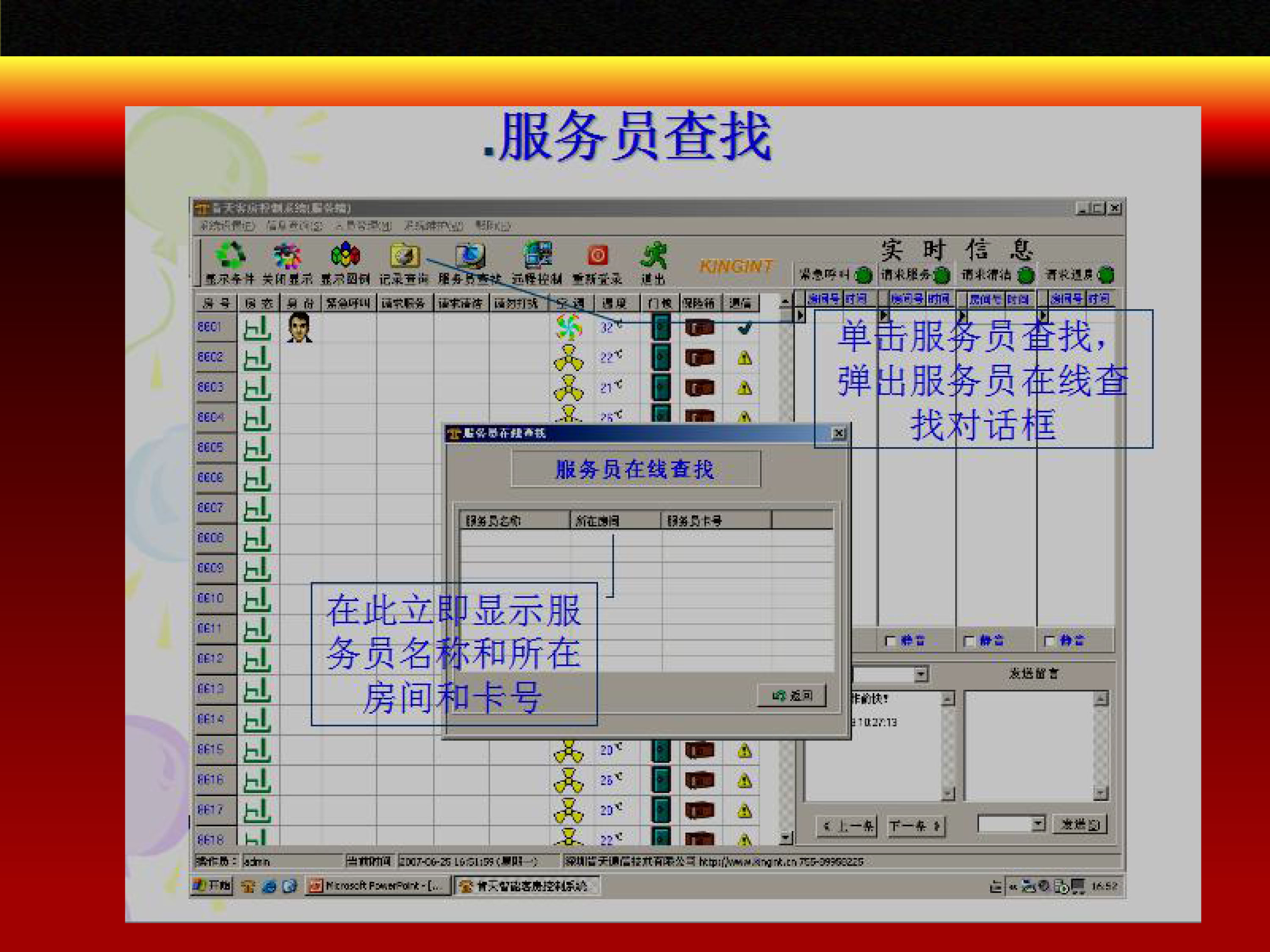1270x952 pixels.
Task: Select room number 8607 row header
Action: point(215,509)
